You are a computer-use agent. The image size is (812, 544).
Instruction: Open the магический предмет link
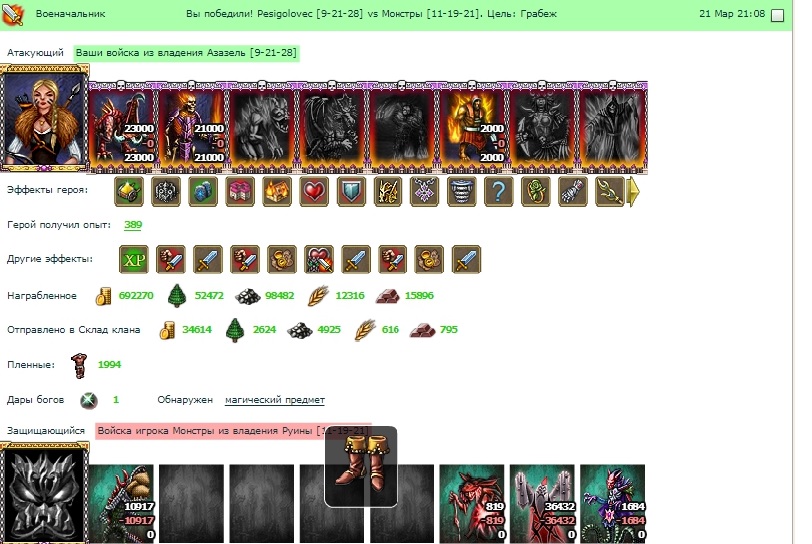click(274, 399)
